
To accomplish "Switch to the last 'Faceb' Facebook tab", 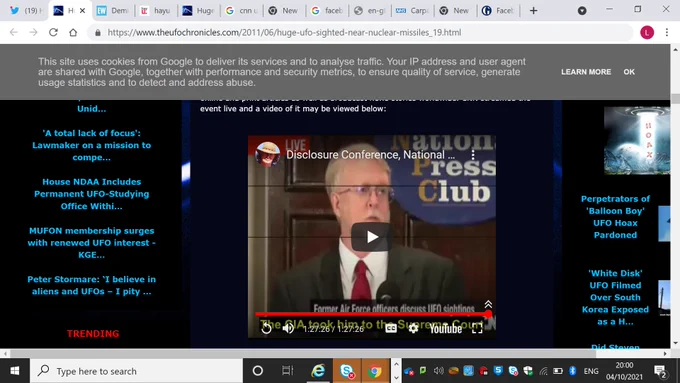I will click(498, 11).
